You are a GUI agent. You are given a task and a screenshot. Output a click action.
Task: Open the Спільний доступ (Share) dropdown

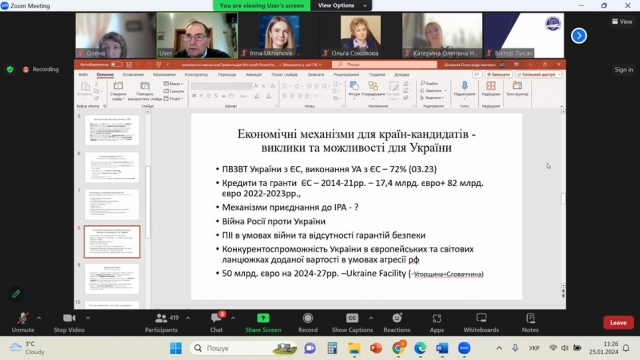(x=538, y=75)
